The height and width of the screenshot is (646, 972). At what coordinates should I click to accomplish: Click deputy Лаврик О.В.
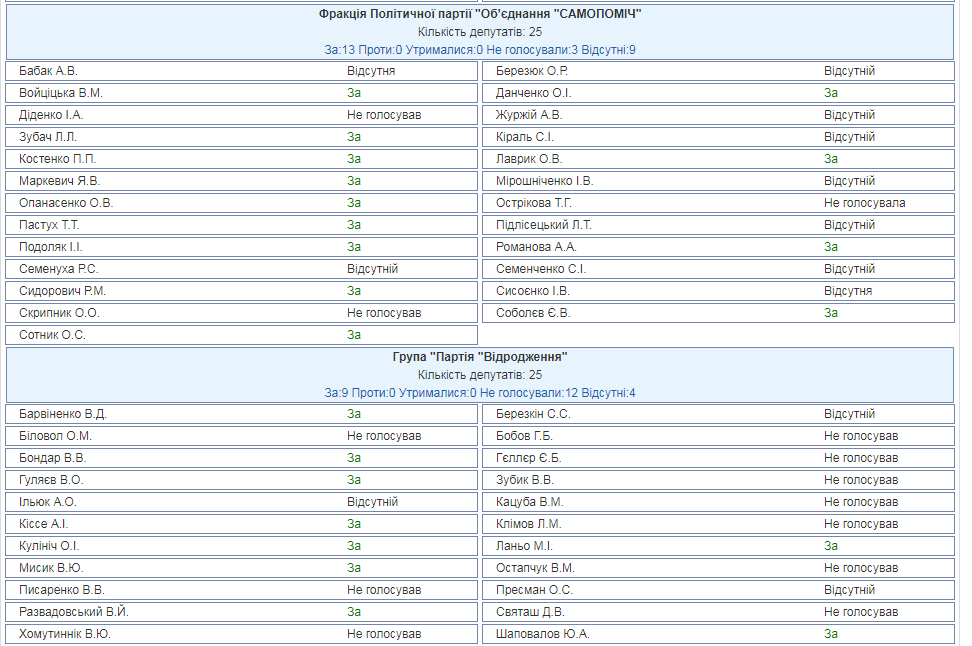[x=529, y=159]
